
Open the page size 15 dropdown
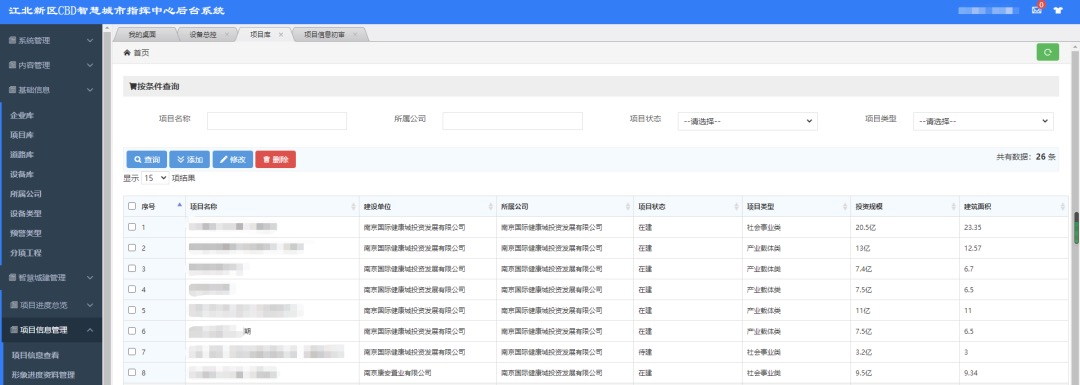pos(155,178)
